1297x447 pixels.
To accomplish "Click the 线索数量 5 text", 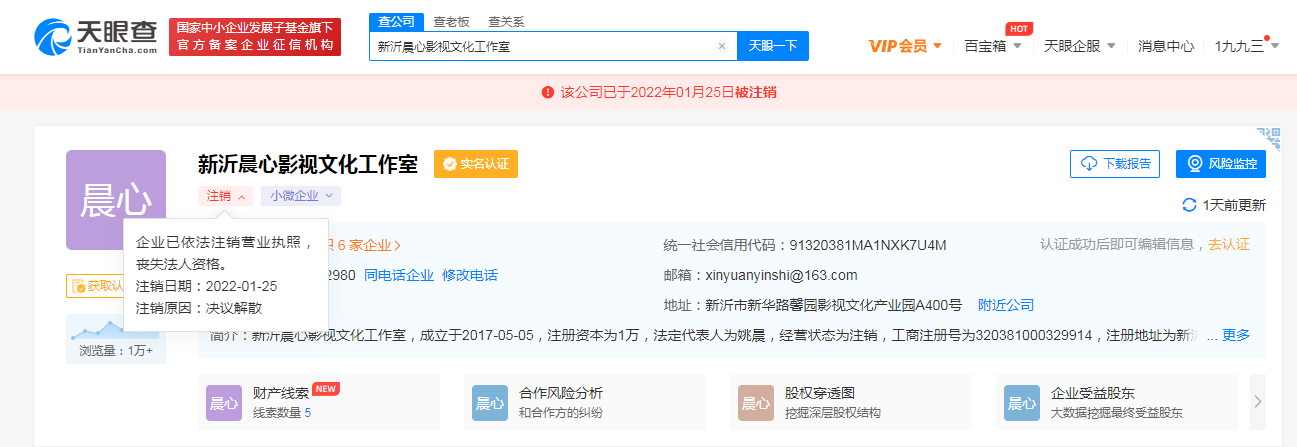I will [x=282, y=412].
